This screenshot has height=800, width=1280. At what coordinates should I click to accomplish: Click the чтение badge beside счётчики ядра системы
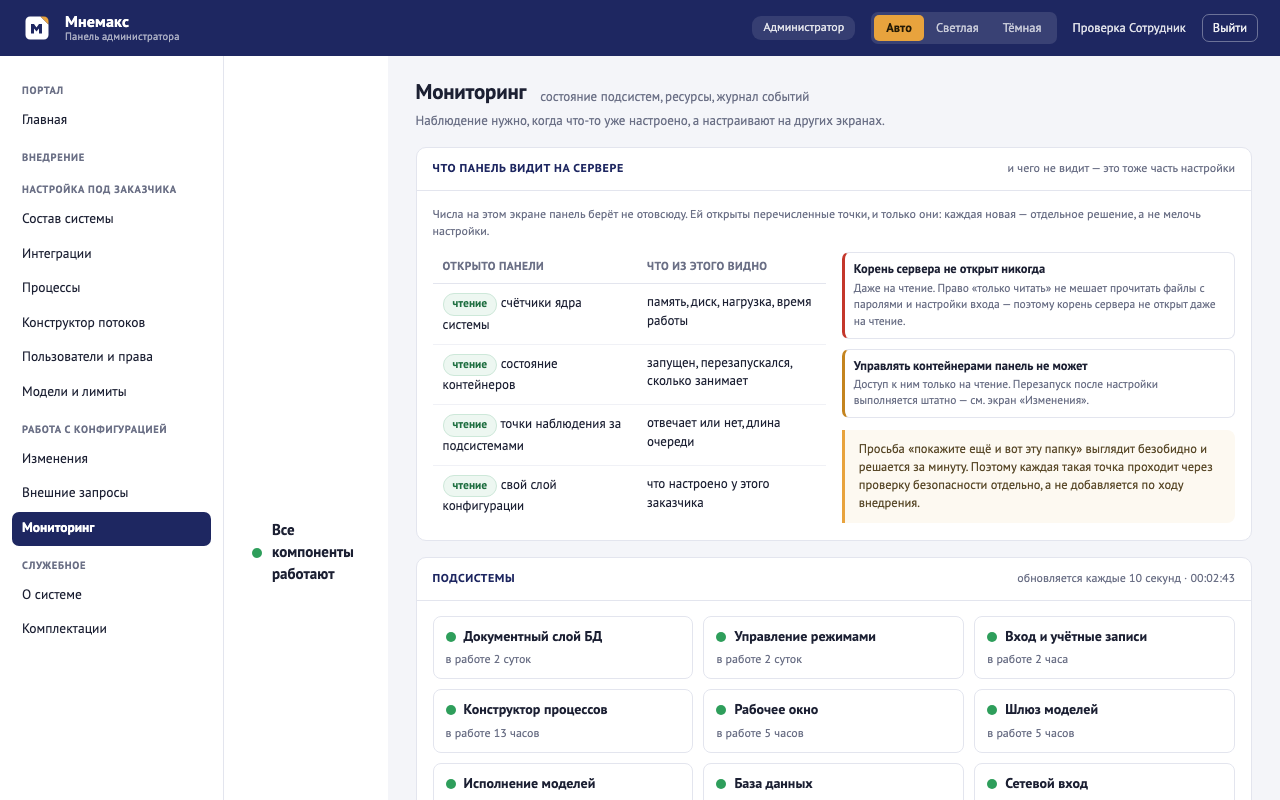(470, 303)
